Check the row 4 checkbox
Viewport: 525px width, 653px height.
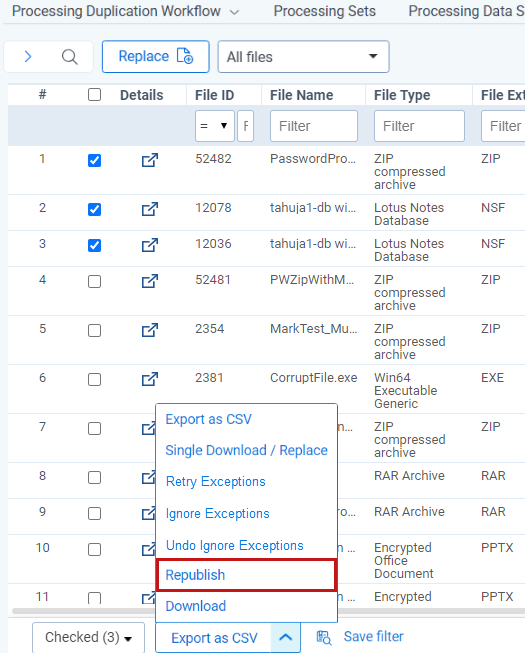[x=95, y=281]
